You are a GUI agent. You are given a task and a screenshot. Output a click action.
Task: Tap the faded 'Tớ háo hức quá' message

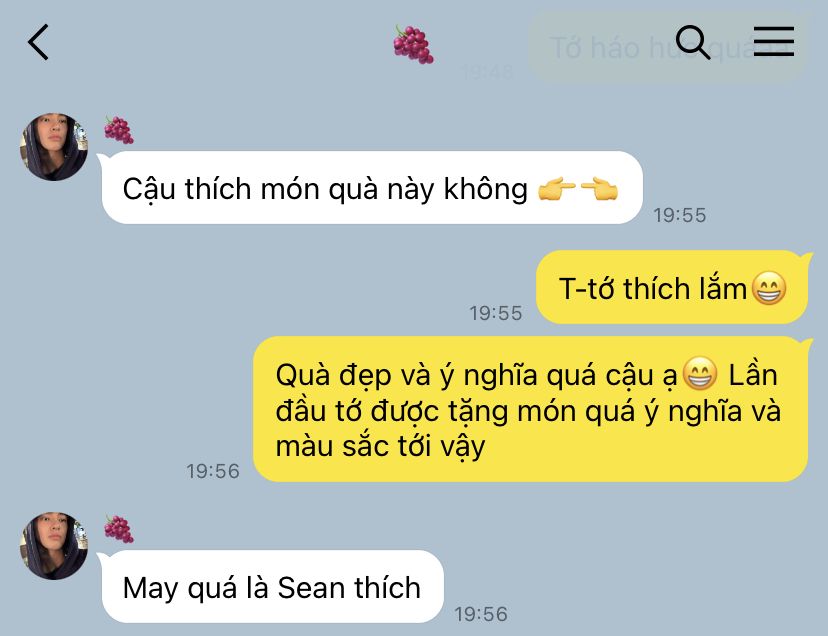point(667,48)
